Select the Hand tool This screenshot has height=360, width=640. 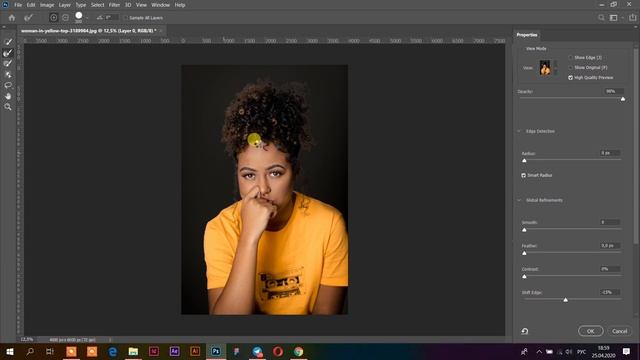pos(8,96)
